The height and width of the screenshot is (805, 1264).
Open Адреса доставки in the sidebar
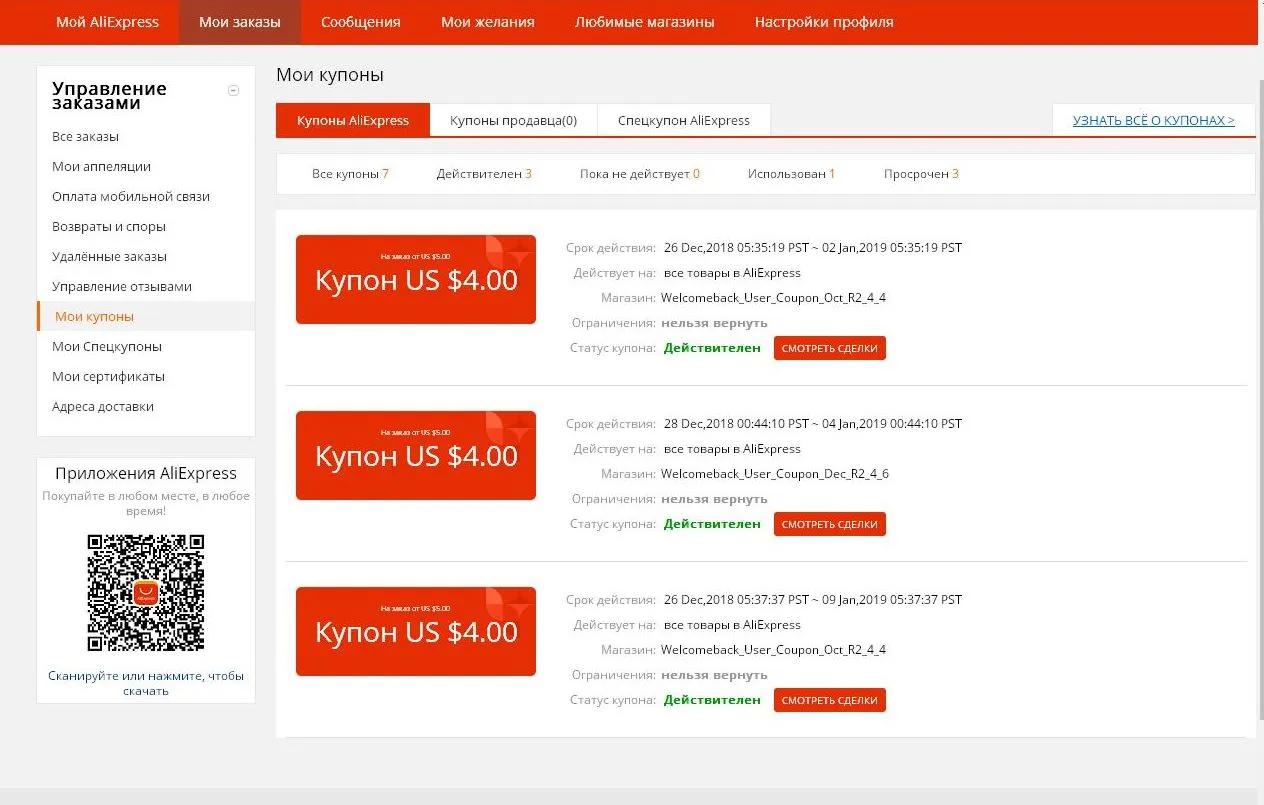103,406
